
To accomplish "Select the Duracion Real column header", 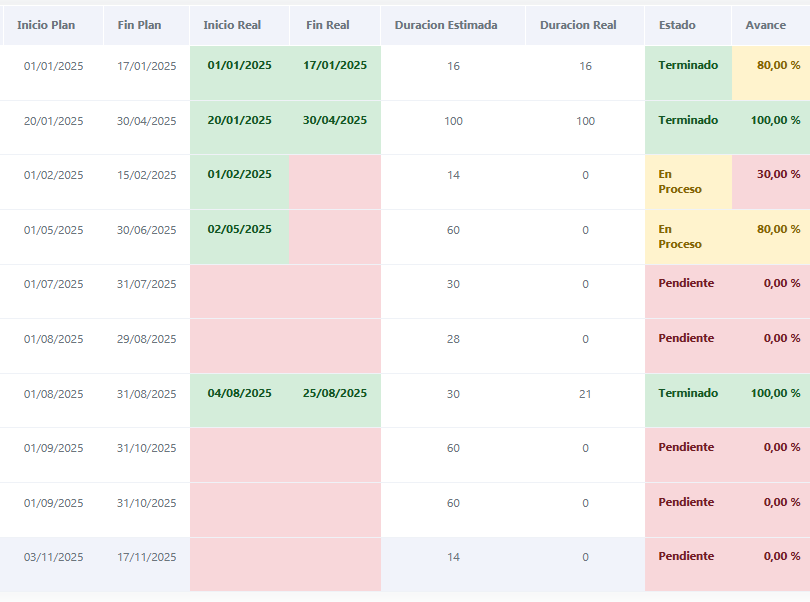I will 578,25.
